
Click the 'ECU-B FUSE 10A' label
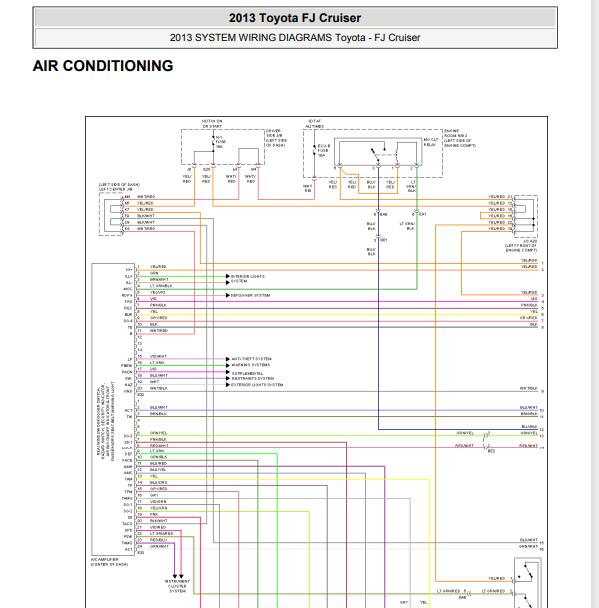coord(323,151)
